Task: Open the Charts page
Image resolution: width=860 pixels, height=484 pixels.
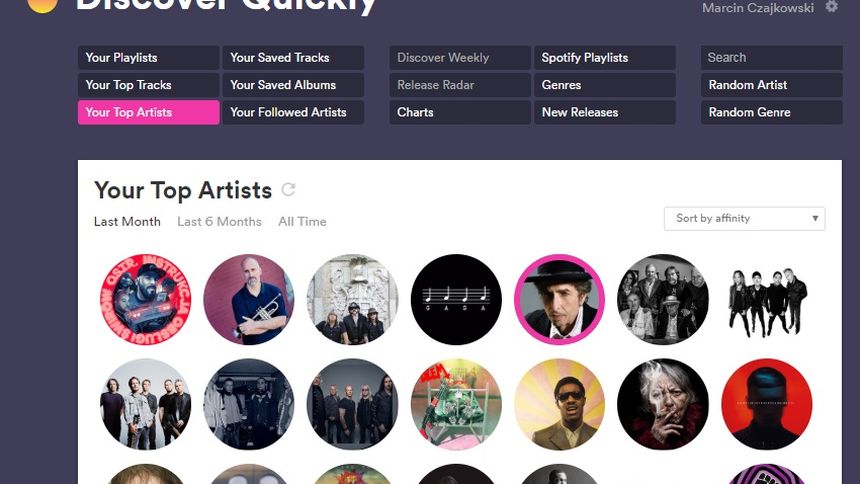Action: [459, 112]
